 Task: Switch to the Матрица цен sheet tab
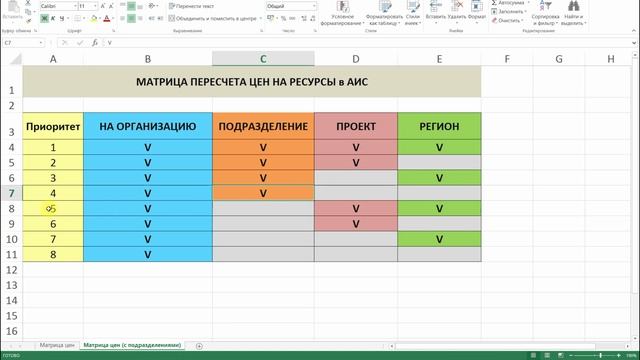pyautogui.click(x=57, y=345)
